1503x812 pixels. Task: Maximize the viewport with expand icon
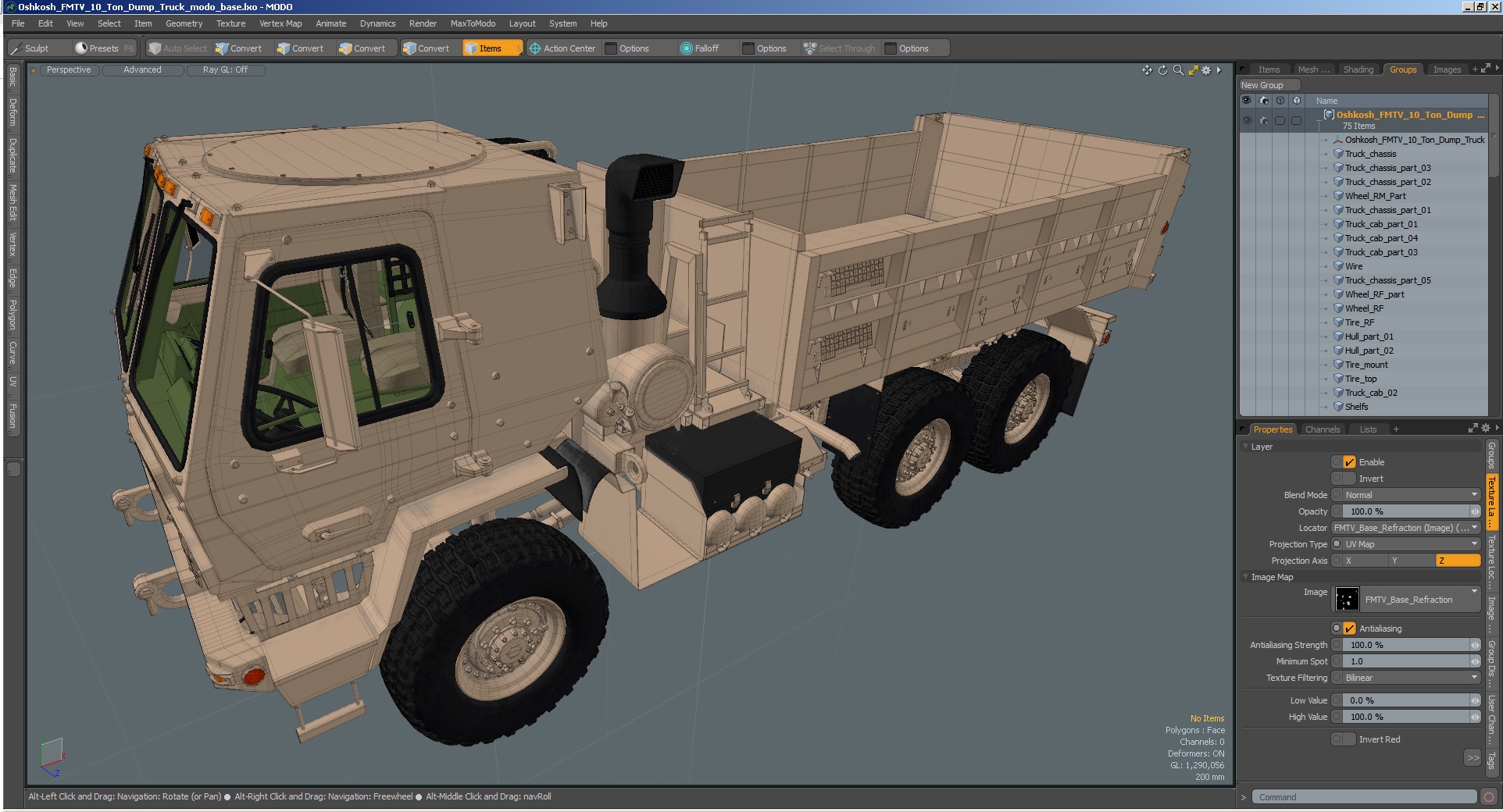[x=1193, y=70]
